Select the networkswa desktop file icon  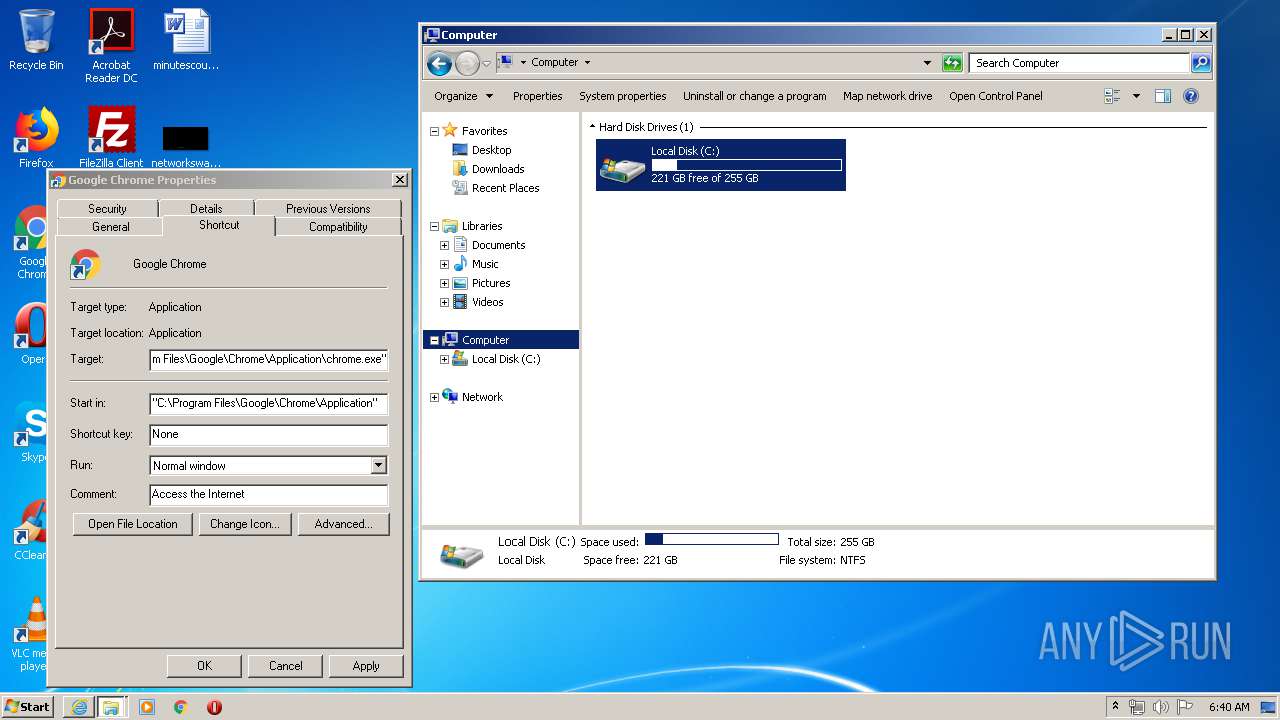pos(186,145)
